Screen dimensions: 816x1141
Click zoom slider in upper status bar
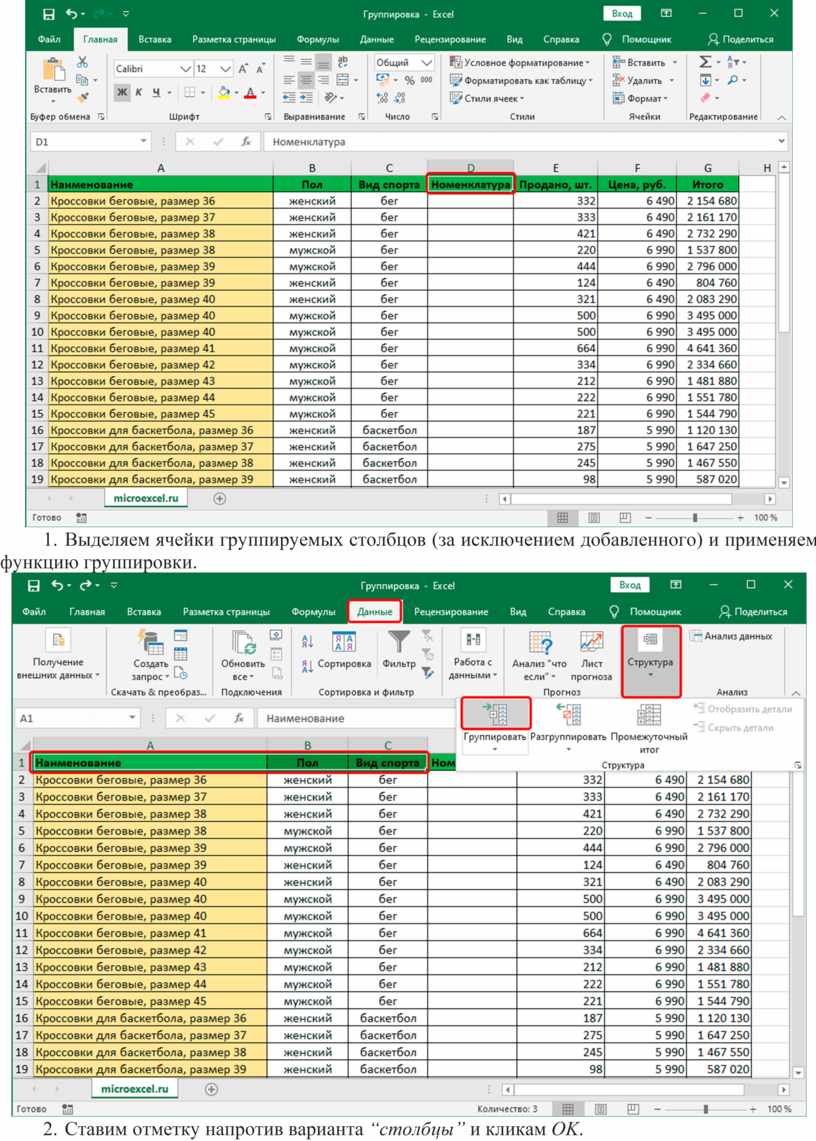tap(695, 517)
